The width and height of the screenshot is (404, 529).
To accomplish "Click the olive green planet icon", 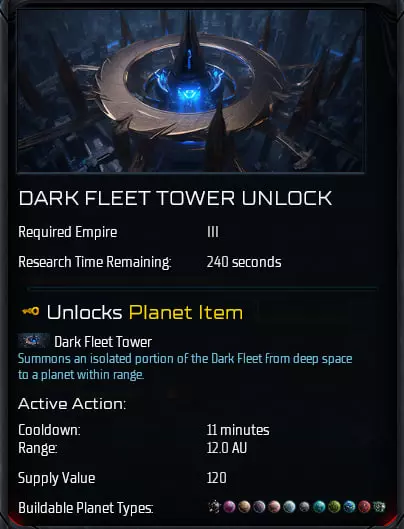I will 334,506.
